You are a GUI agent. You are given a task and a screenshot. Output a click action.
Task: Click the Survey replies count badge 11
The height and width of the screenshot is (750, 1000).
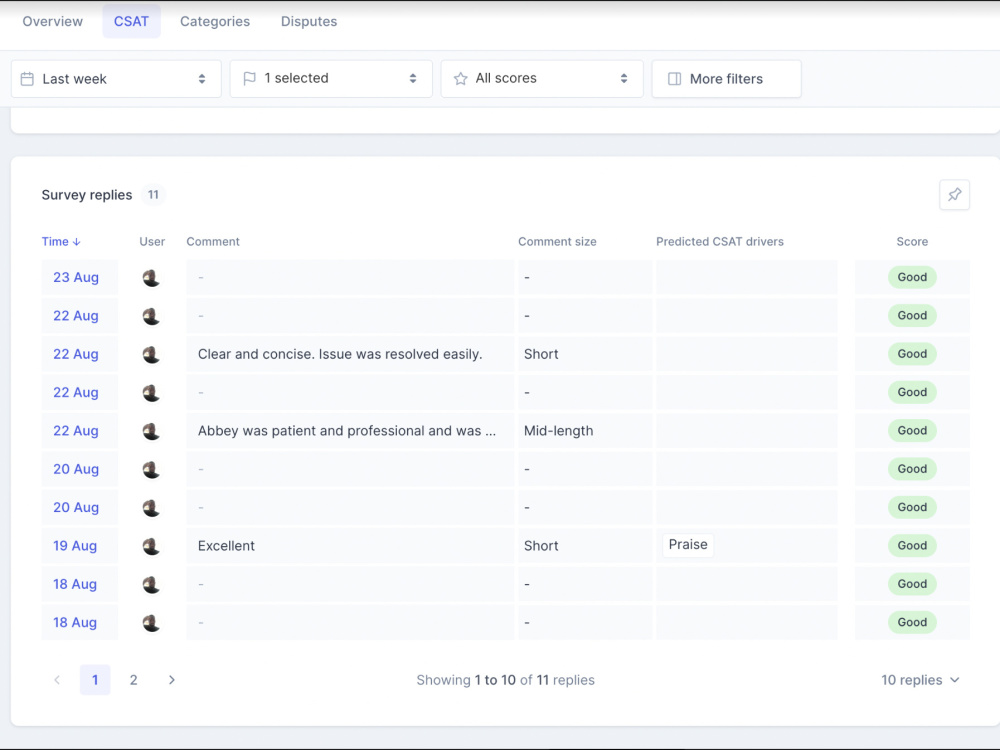pyautogui.click(x=153, y=195)
